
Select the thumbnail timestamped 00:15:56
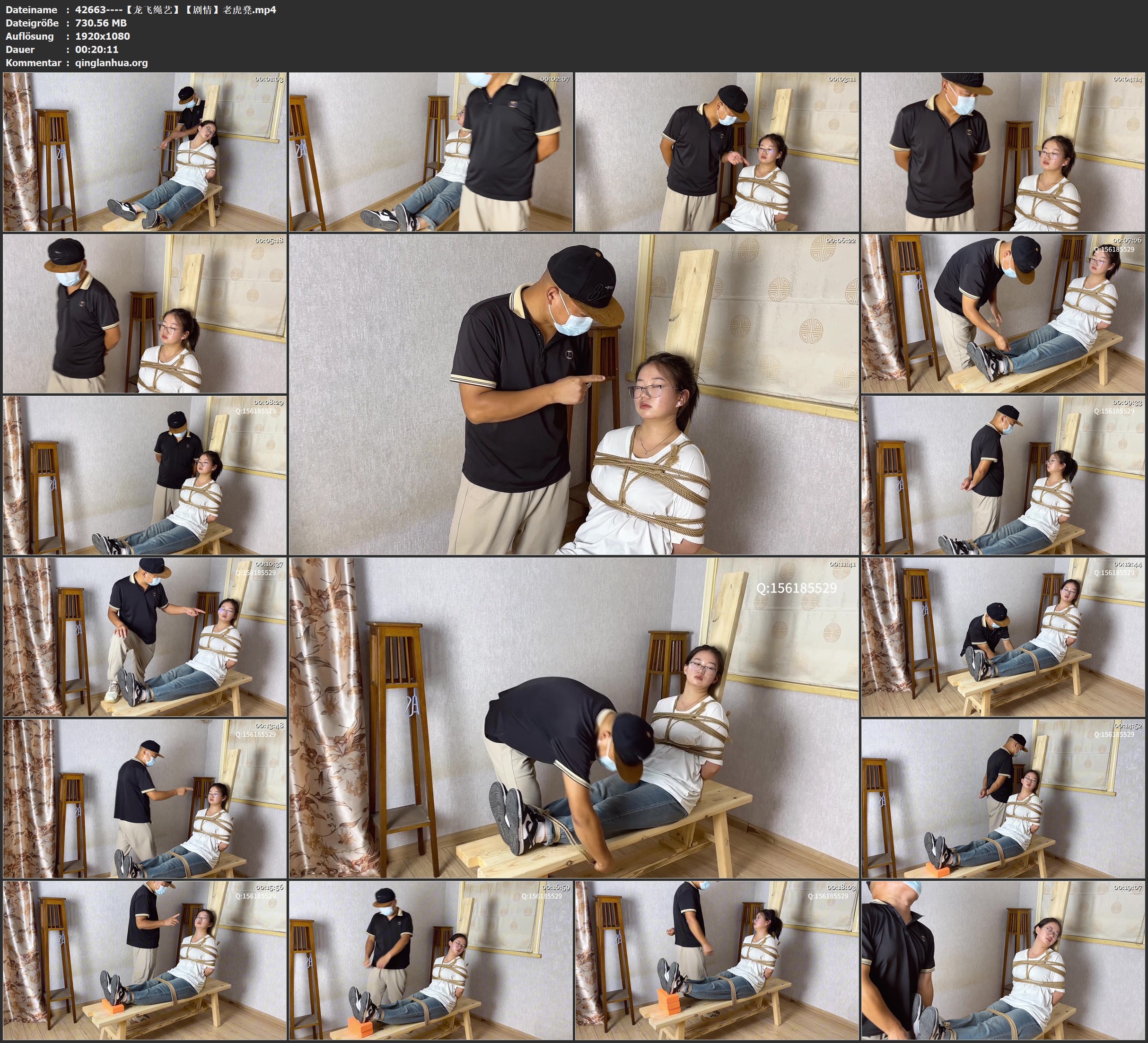[x=145, y=960]
